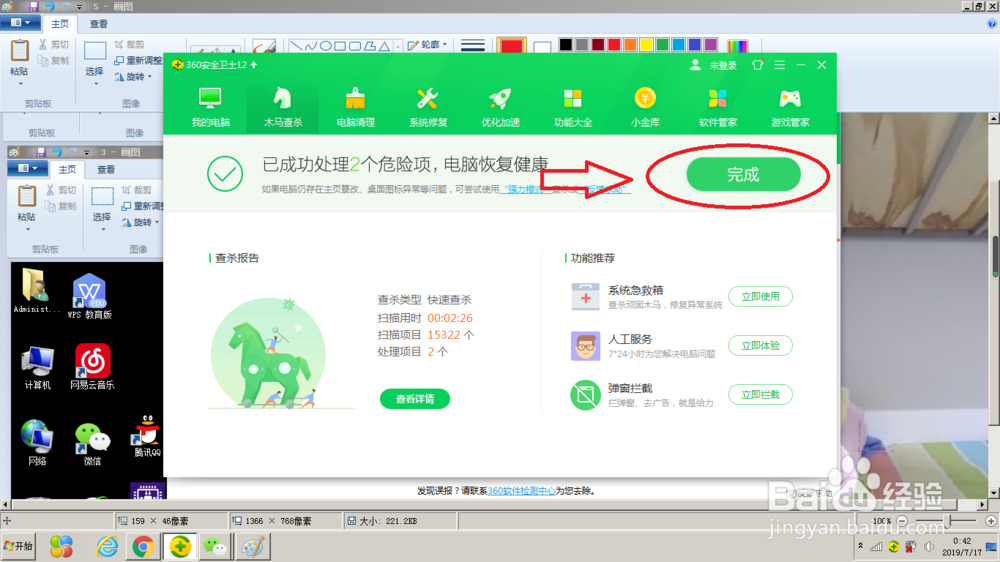
Task: Switch to 查看 tab in top Paint window
Action: point(98,24)
